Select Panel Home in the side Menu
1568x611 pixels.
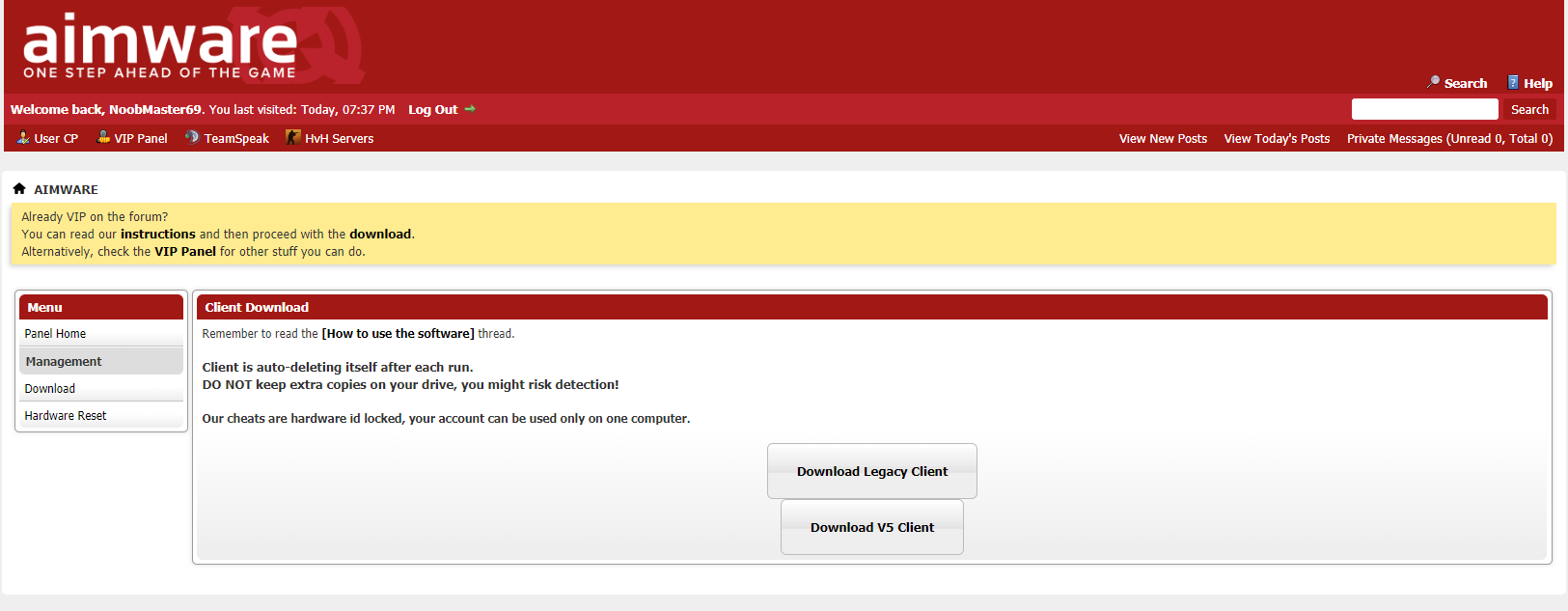(55, 334)
